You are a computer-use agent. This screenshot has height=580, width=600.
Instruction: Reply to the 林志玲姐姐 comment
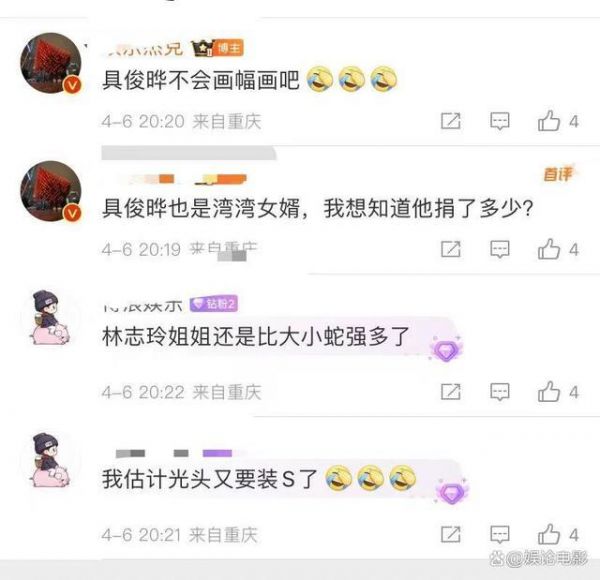click(500, 392)
